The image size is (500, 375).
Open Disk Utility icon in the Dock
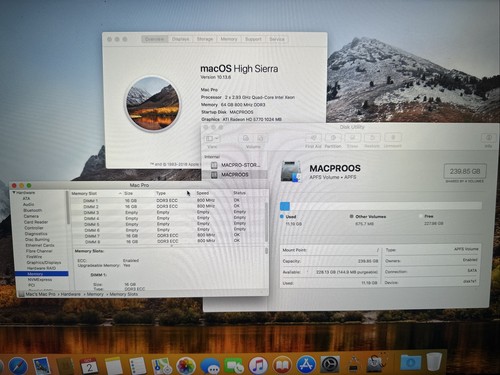377,363
